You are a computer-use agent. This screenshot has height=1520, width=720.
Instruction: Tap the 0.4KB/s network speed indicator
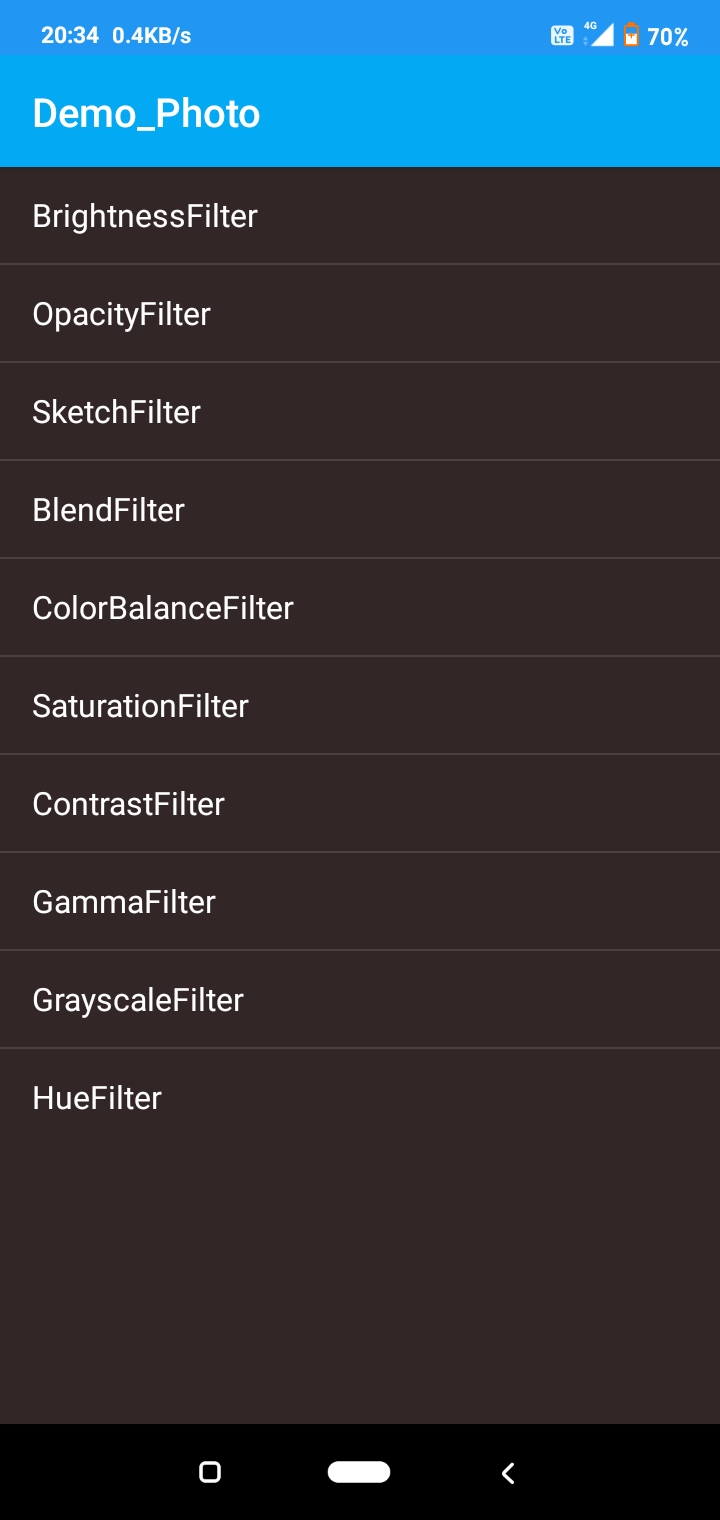[151, 36]
